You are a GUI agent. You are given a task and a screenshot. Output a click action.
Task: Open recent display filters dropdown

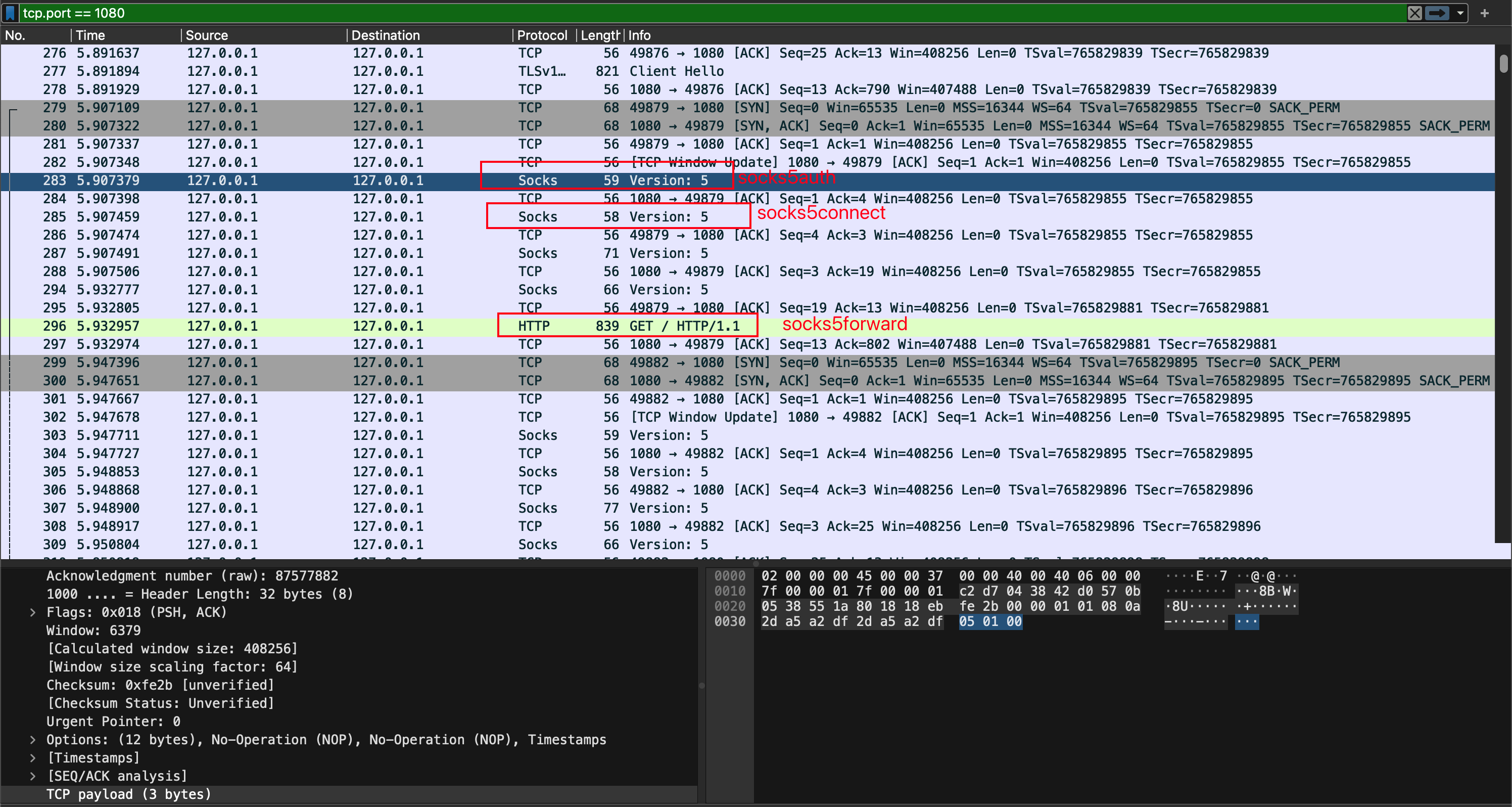coord(1460,13)
